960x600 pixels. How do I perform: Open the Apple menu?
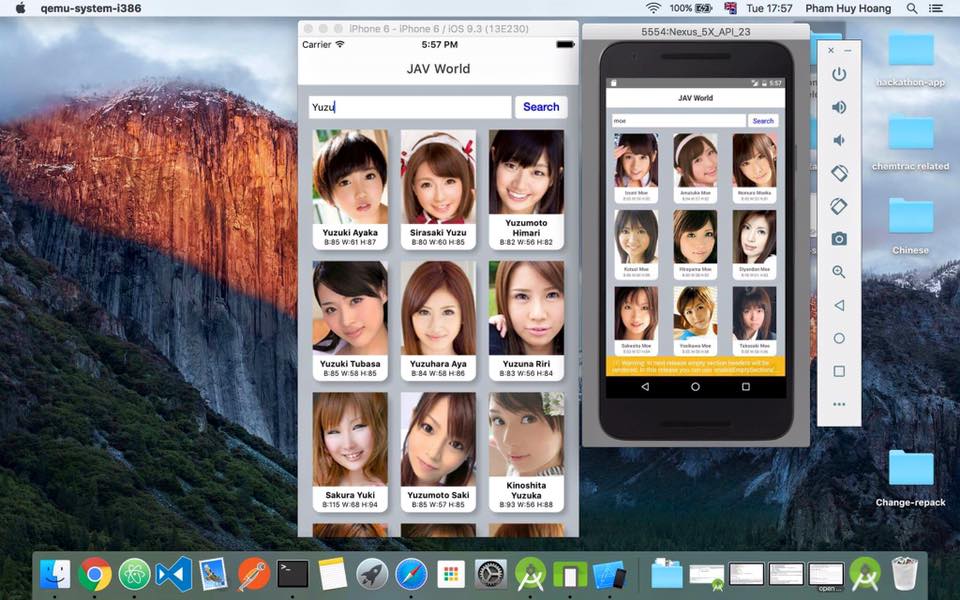click(20, 8)
